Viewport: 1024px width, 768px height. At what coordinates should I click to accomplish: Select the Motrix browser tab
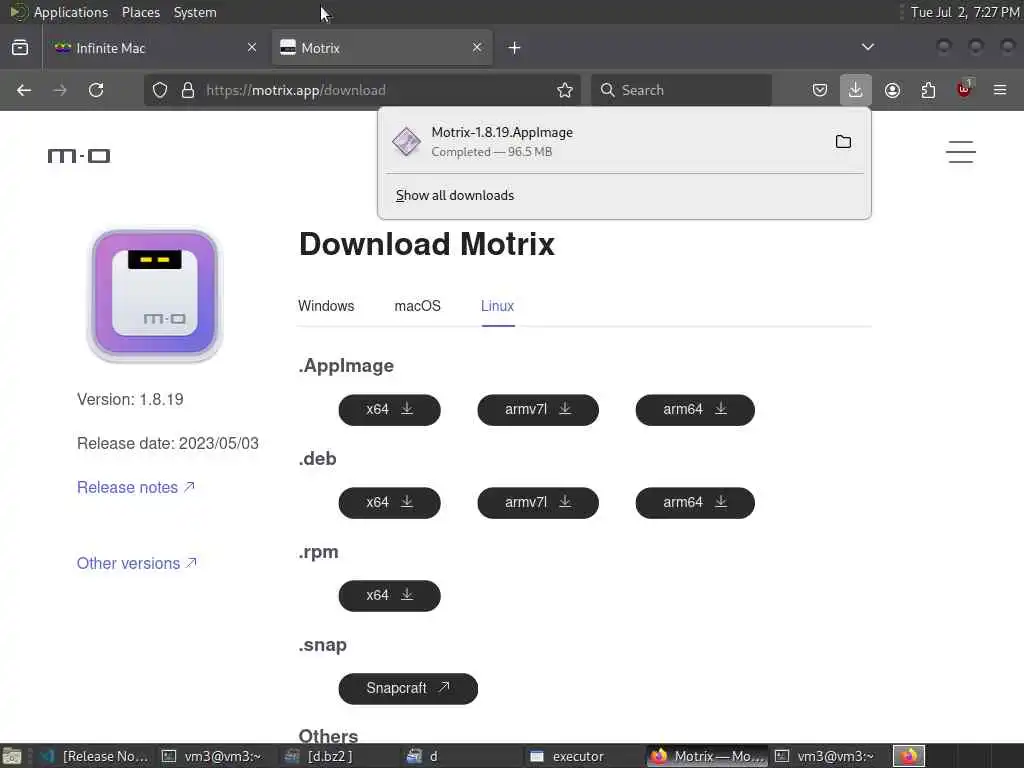click(382, 48)
